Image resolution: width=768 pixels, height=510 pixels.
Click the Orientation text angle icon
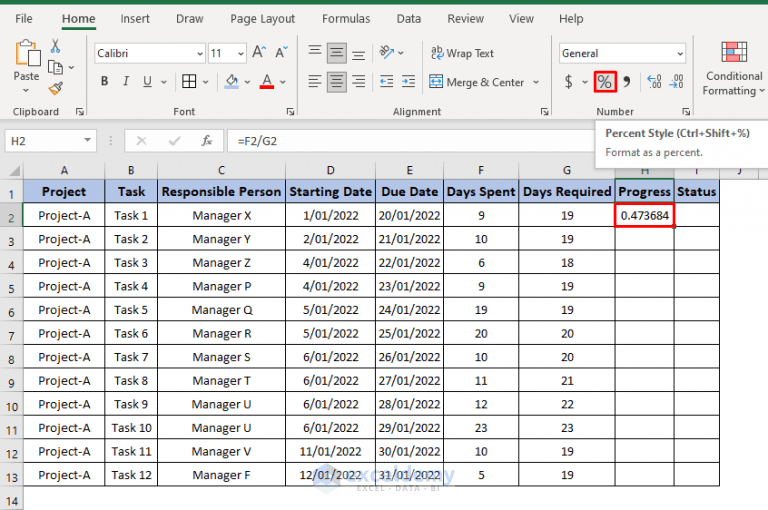387,52
